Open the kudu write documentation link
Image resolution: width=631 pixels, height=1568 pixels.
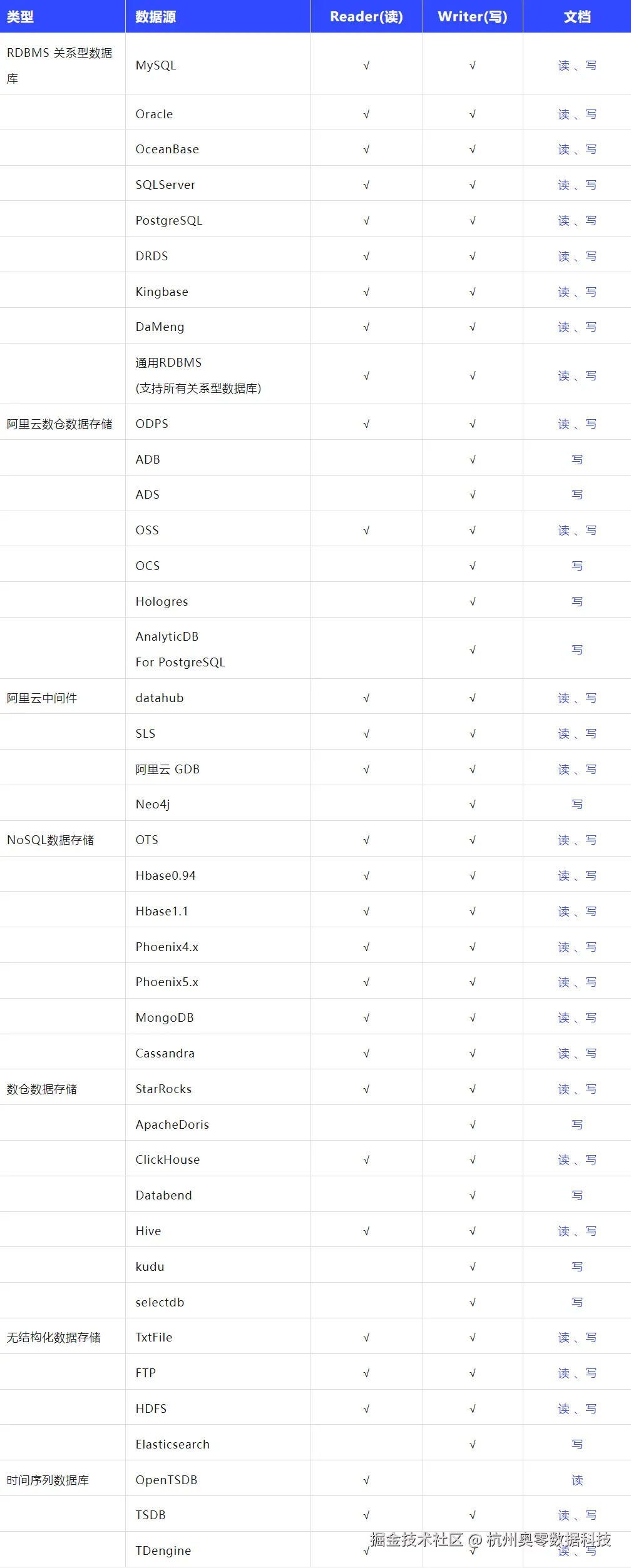tap(577, 1267)
